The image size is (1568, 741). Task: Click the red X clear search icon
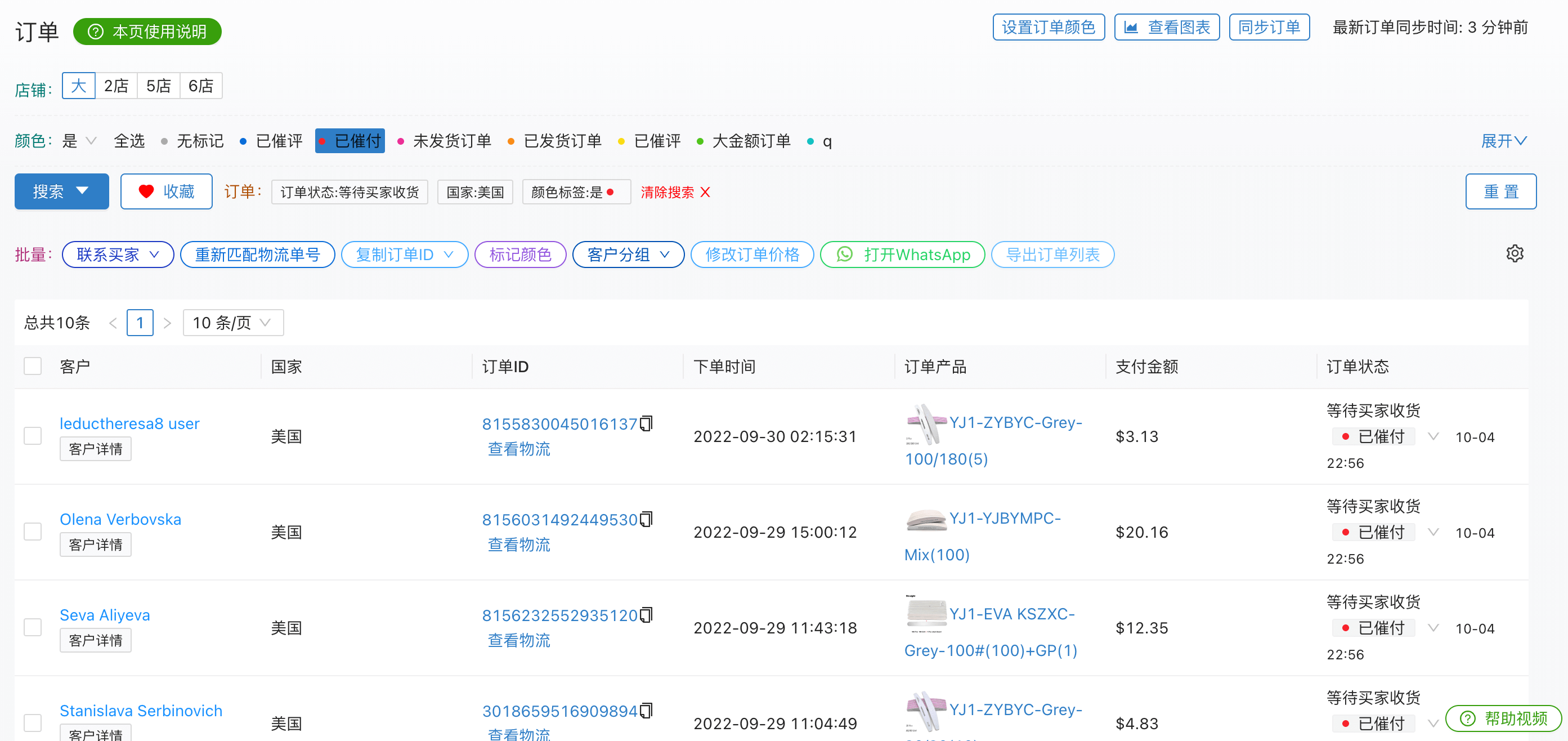[x=705, y=193]
